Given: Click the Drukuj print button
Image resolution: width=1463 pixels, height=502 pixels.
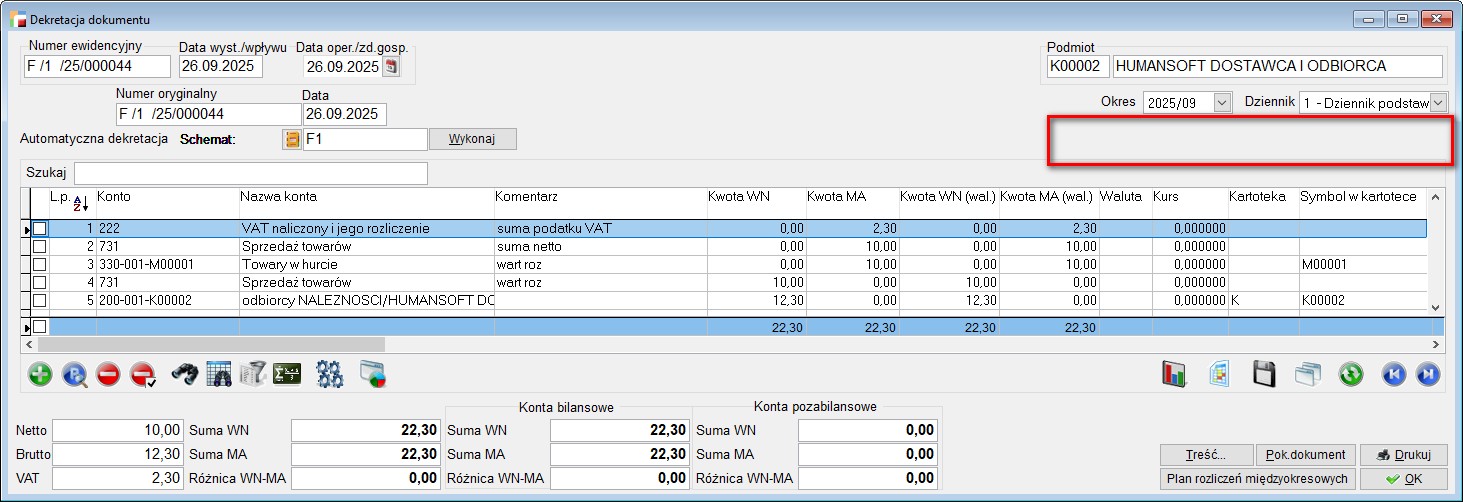Looking at the screenshot, I should 1403,454.
